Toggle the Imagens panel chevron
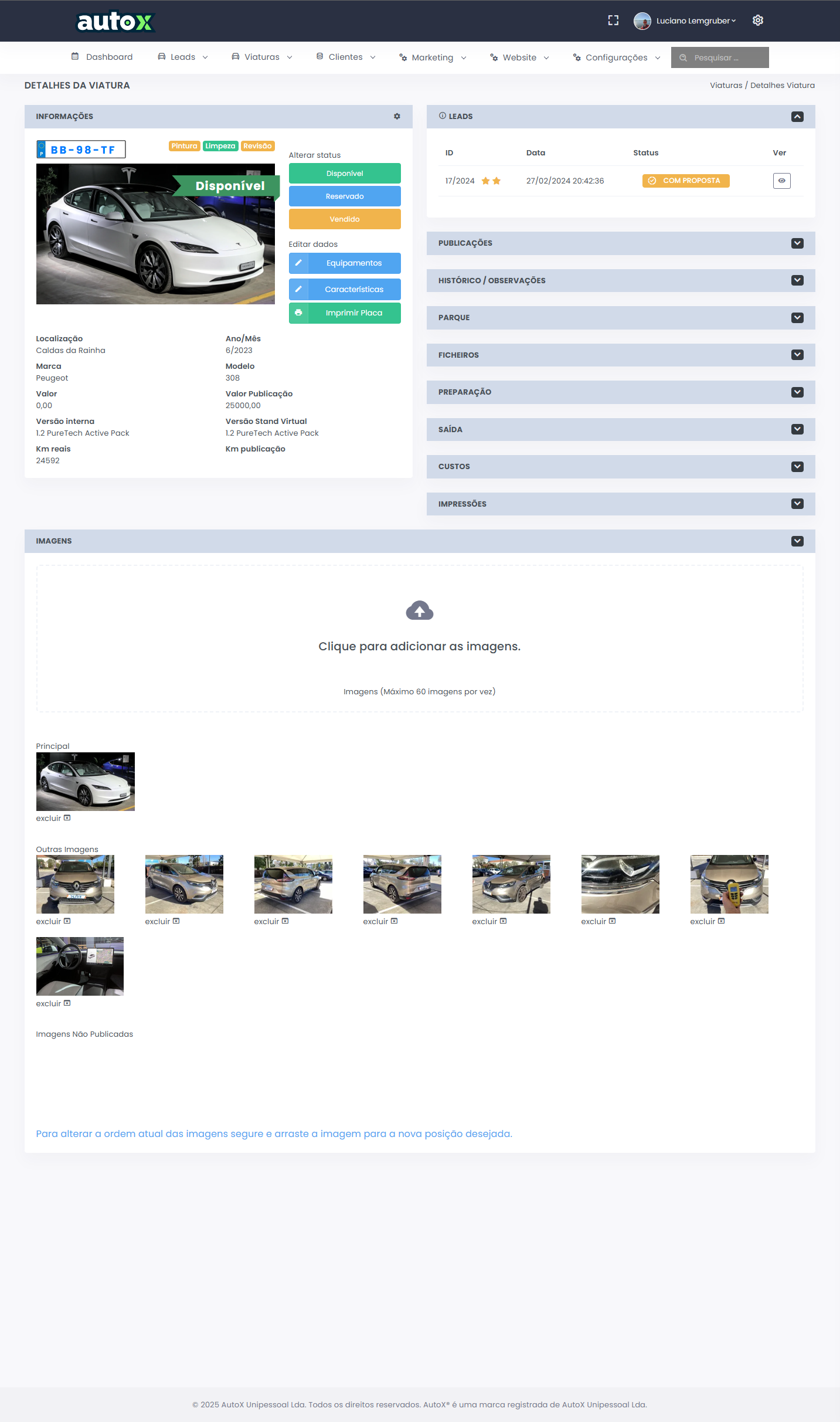Viewport: 840px width, 1422px height. point(797,541)
